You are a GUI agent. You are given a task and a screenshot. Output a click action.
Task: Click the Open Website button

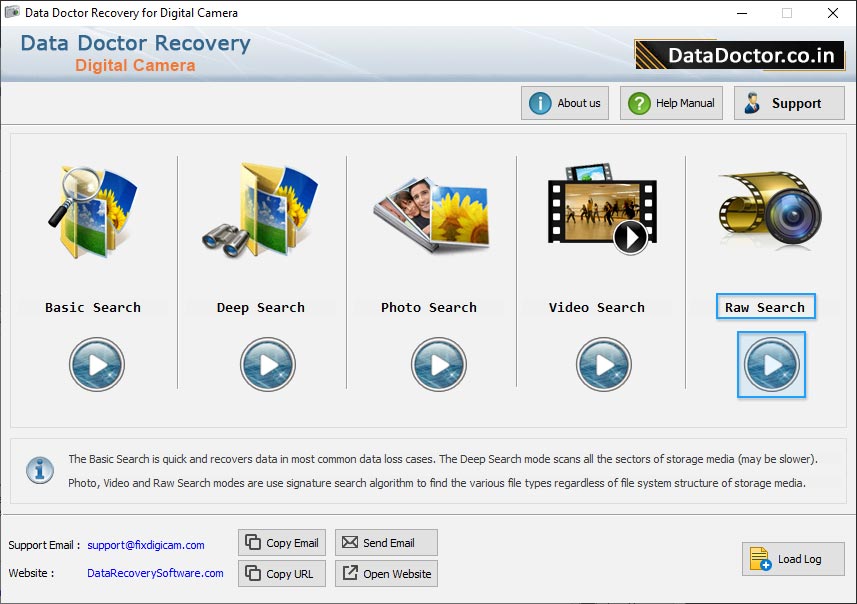(386, 574)
